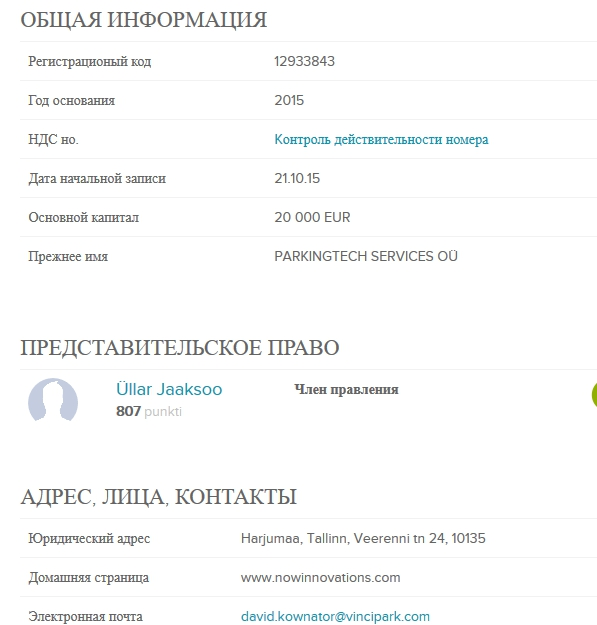
Task: Click the www.nowinnovations.com homepage address
Action: 320,577
